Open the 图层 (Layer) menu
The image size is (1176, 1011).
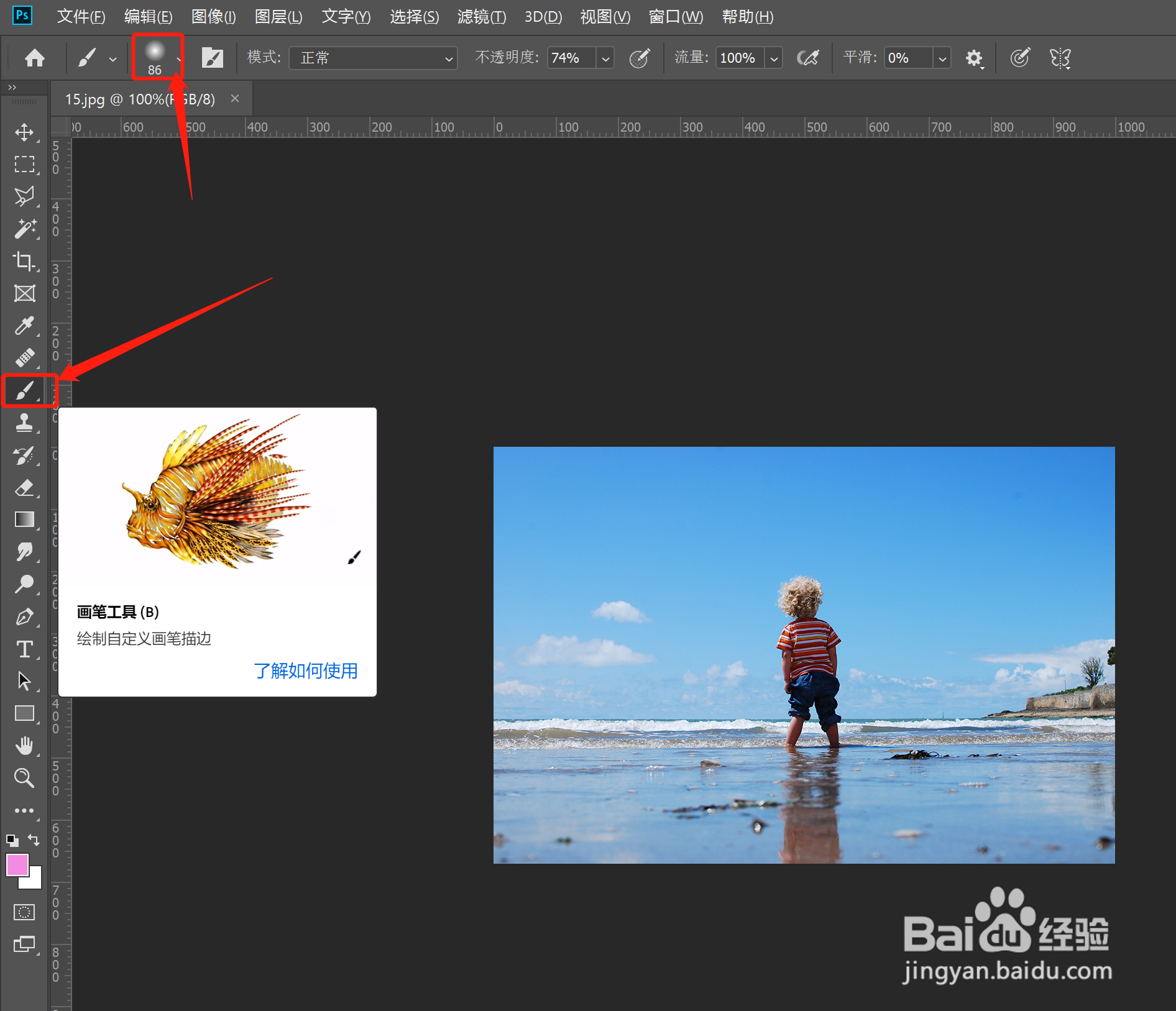(278, 17)
